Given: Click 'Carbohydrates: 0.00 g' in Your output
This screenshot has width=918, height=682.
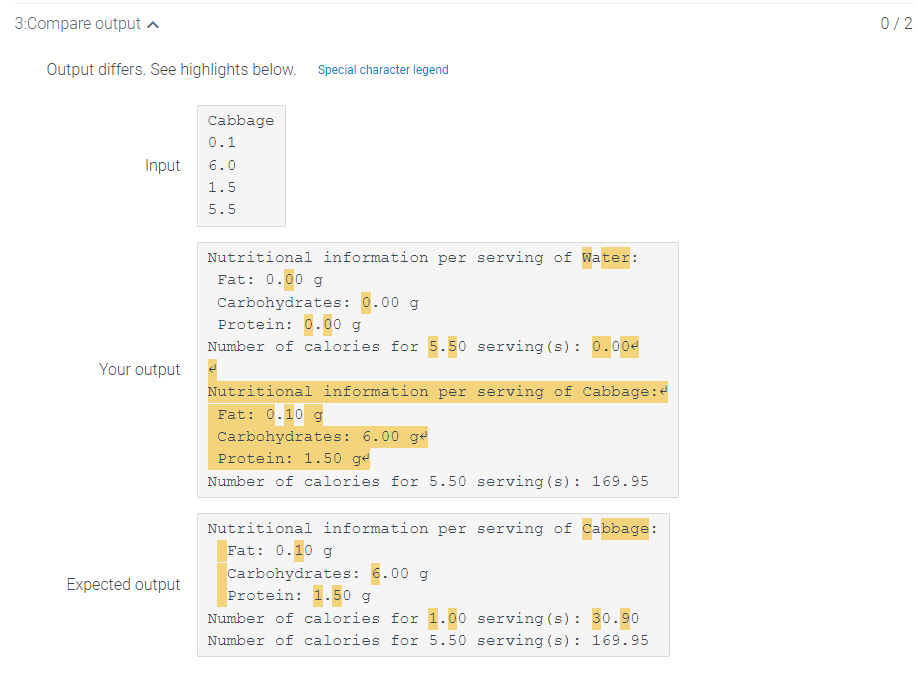Looking at the screenshot, I should (318, 303).
